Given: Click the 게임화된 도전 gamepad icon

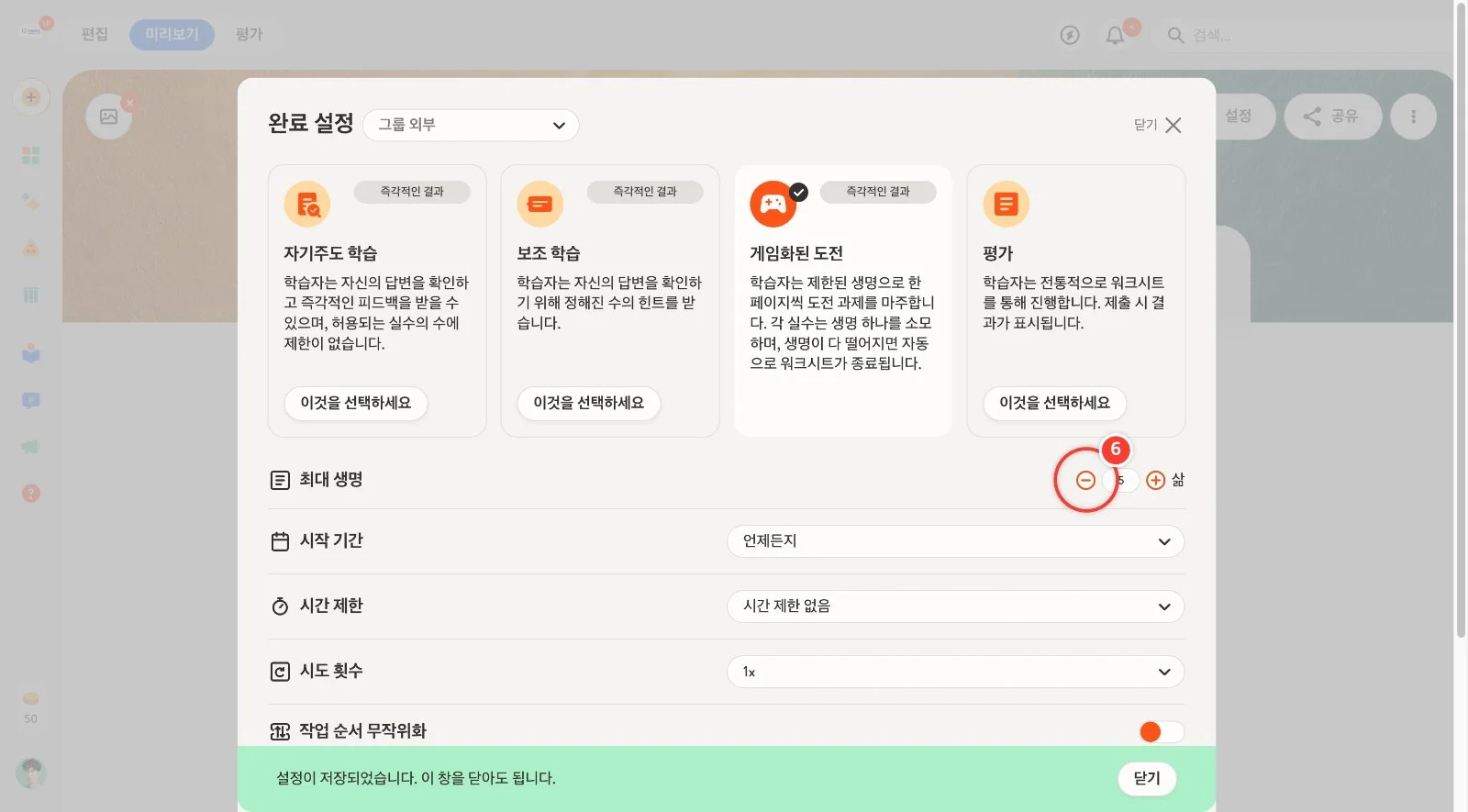Looking at the screenshot, I should click(x=773, y=204).
